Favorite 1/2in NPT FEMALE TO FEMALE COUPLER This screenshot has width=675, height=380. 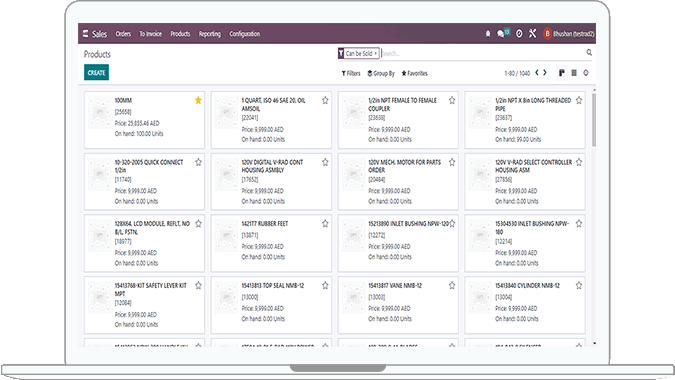point(452,100)
